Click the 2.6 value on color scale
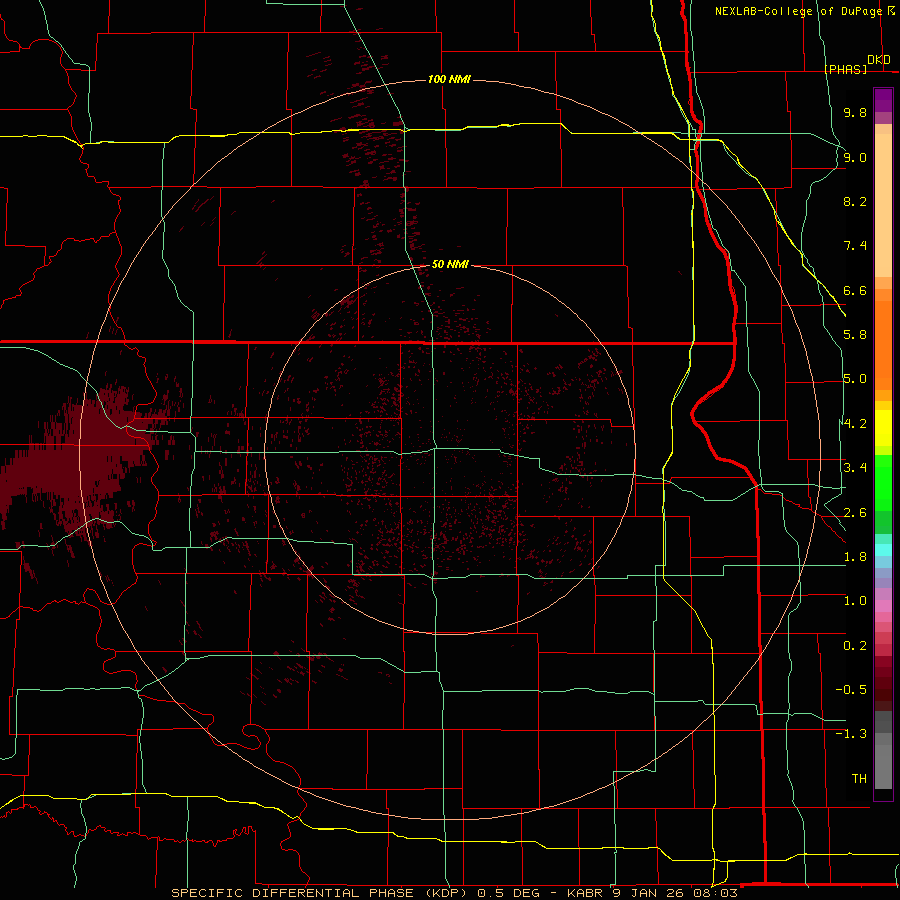Viewport: 900px width, 900px height. tap(855, 513)
